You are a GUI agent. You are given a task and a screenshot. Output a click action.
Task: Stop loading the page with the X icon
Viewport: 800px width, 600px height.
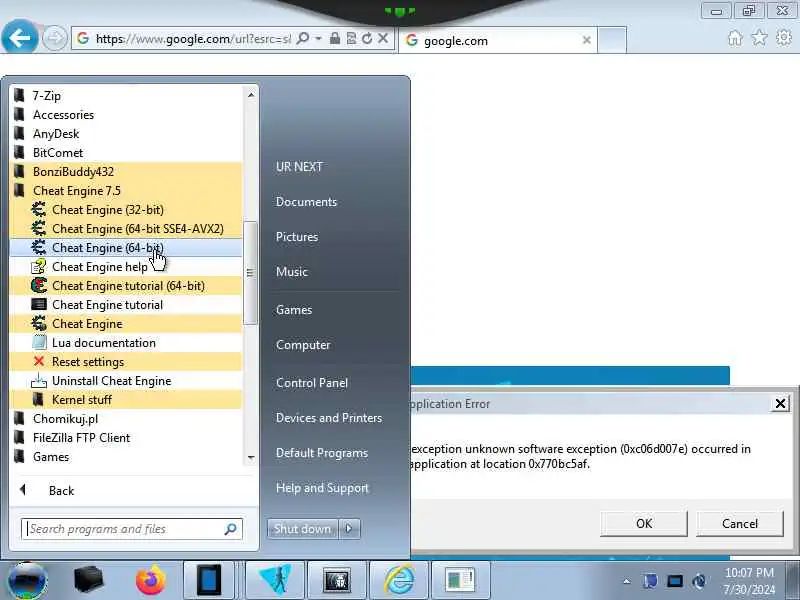383,38
